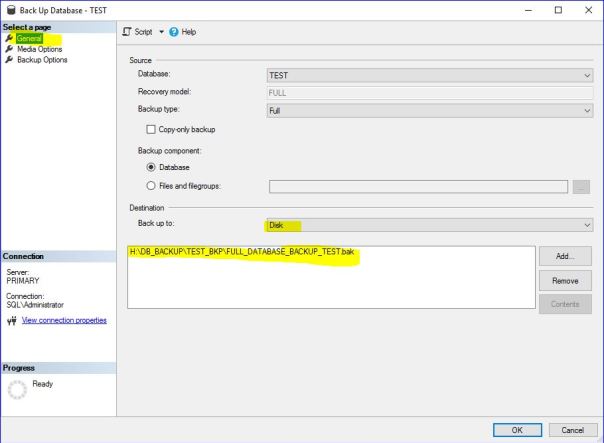This screenshot has height=443, width=604.
Task: Select the Files and filegroups option
Action: [152, 185]
